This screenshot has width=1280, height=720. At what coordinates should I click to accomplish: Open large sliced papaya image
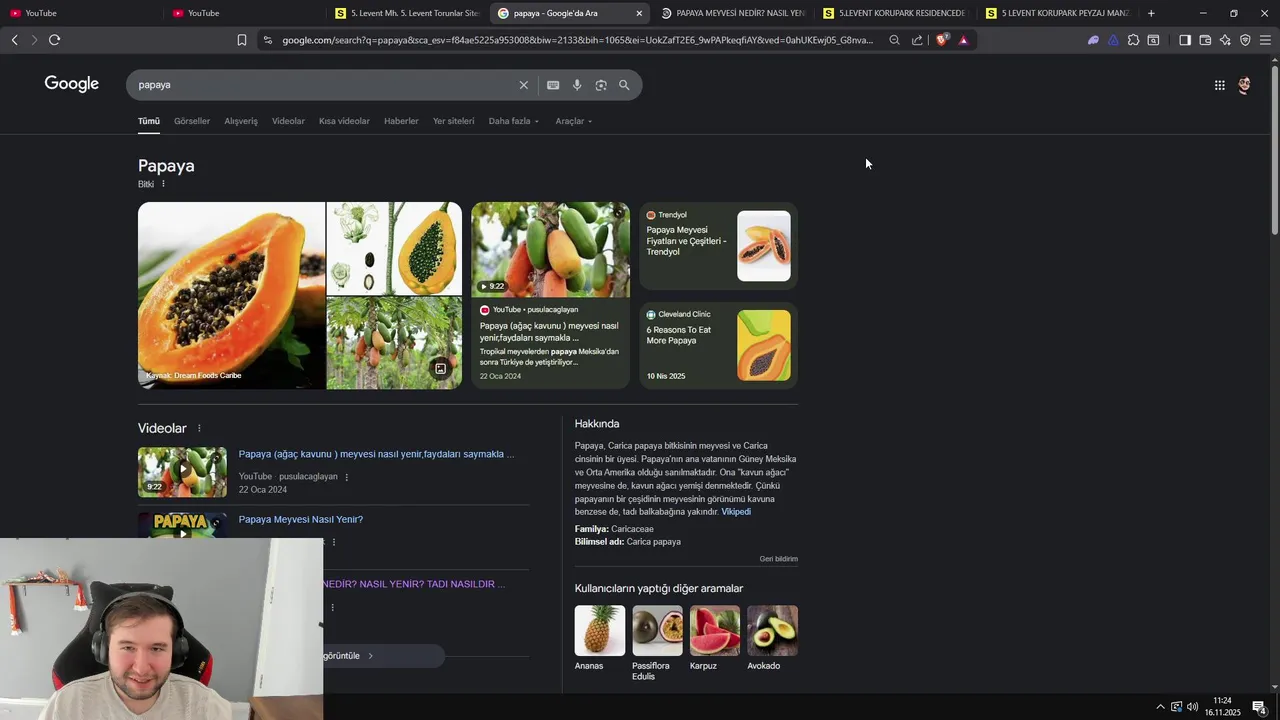coord(231,295)
